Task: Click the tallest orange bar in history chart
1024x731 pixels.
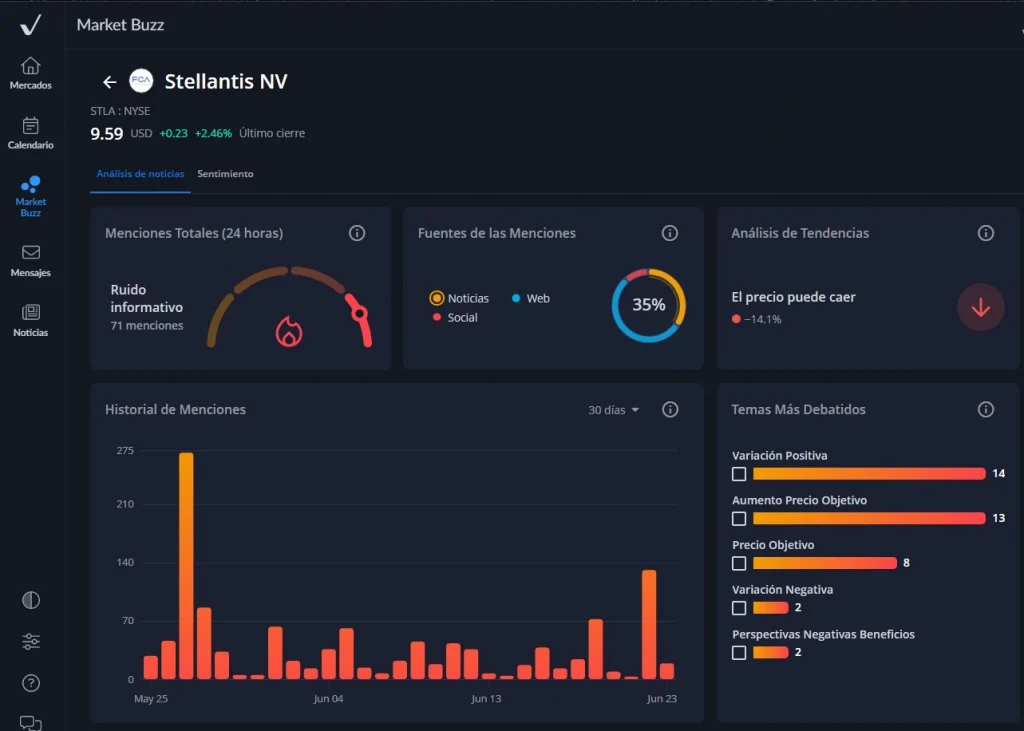Action: tap(186, 566)
